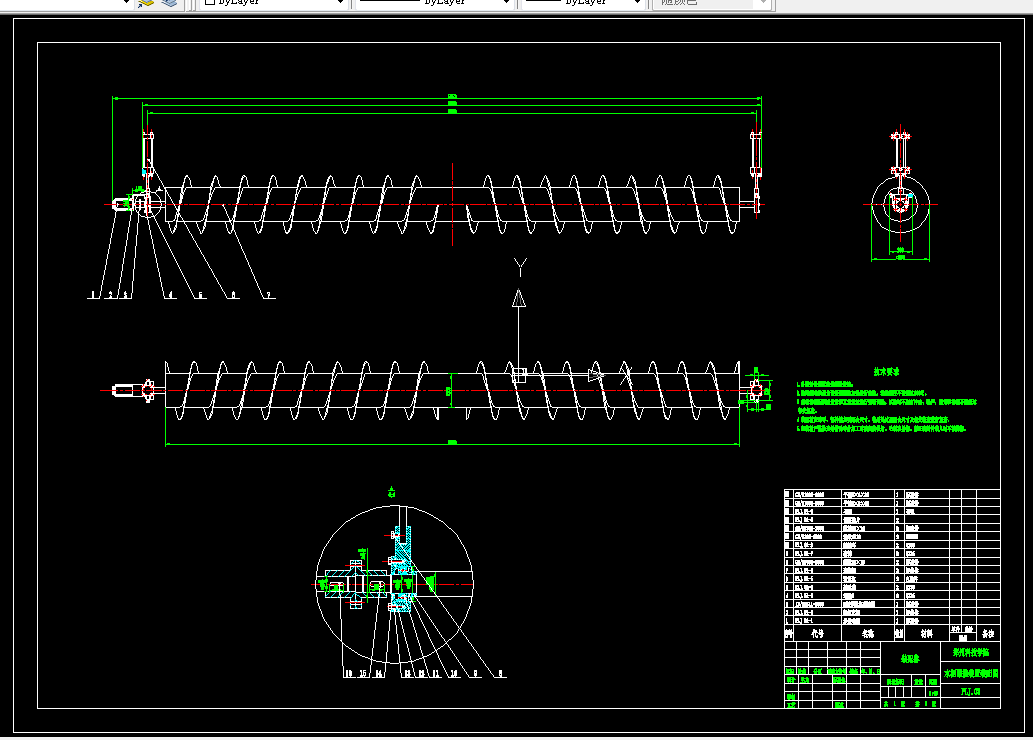Viewport: 1033px width, 740px height.
Task: Open the Layer States Manager icon
Action: 170,3
